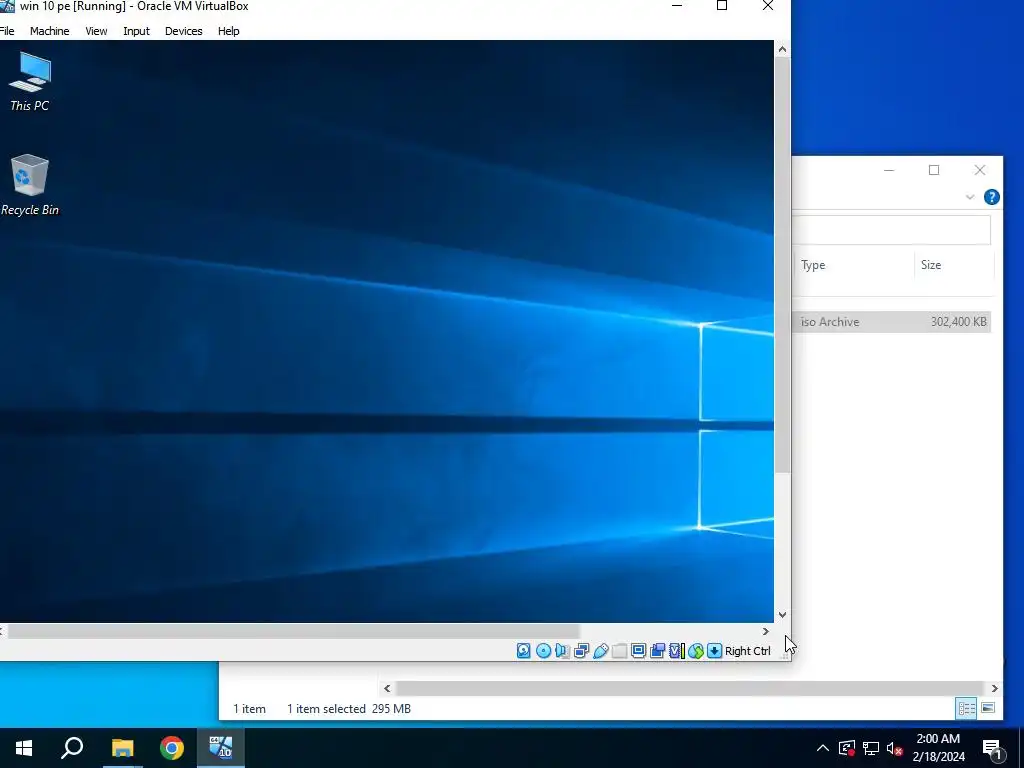Image resolution: width=1024 pixels, height=768 pixels.
Task: Click the VM horizontal scrollbar right arrow
Action: [x=765, y=632]
